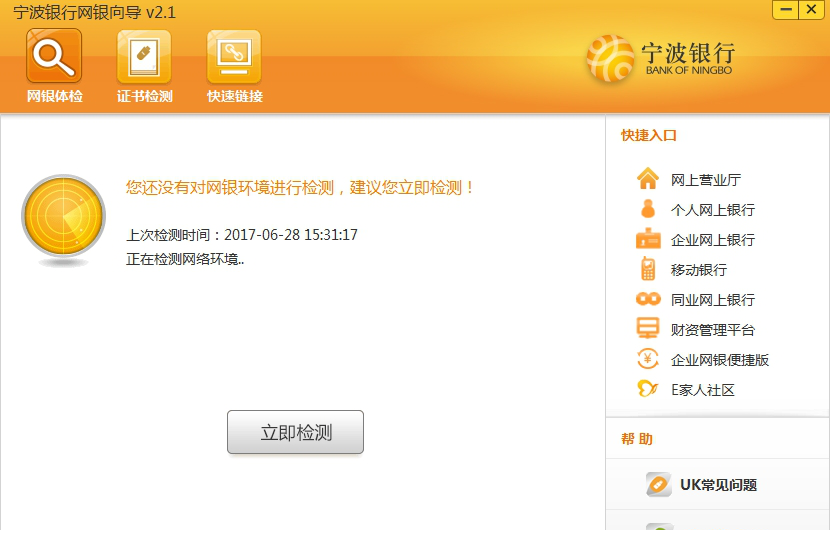Click the phone icon for 移动银行
The width and height of the screenshot is (830, 551).
[x=648, y=268]
